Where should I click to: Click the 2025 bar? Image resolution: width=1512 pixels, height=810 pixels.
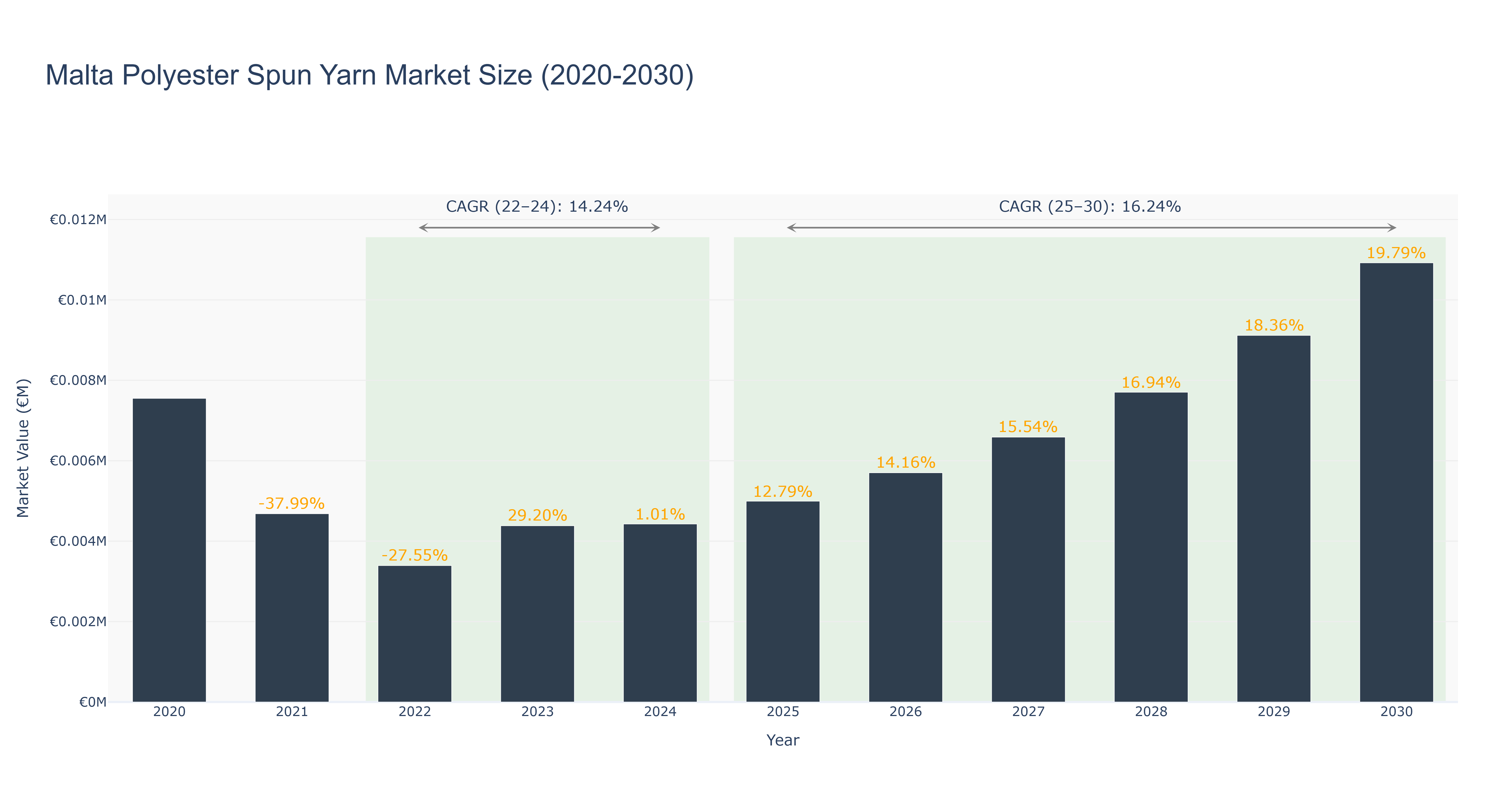pos(782,601)
